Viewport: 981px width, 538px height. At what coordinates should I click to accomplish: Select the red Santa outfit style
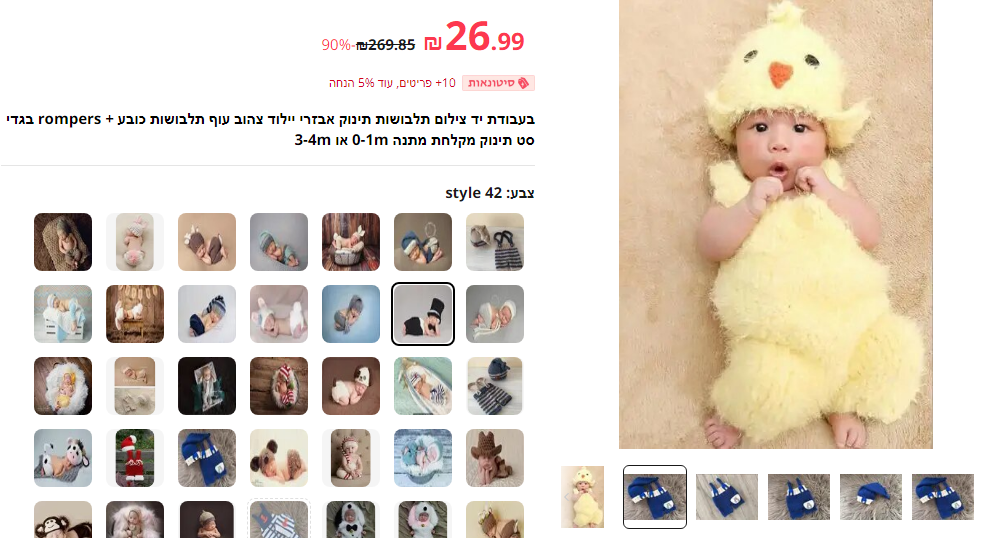click(x=135, y=458)
